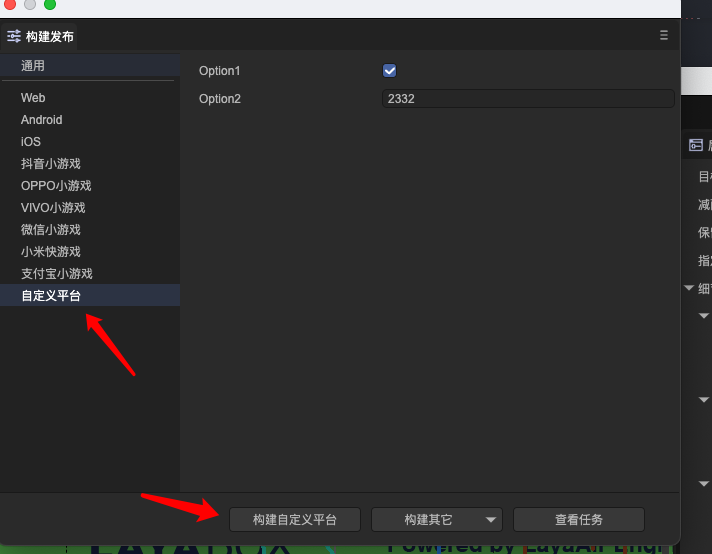
Task: Click the green maximize window button
Action: click(x=50, y=5)
